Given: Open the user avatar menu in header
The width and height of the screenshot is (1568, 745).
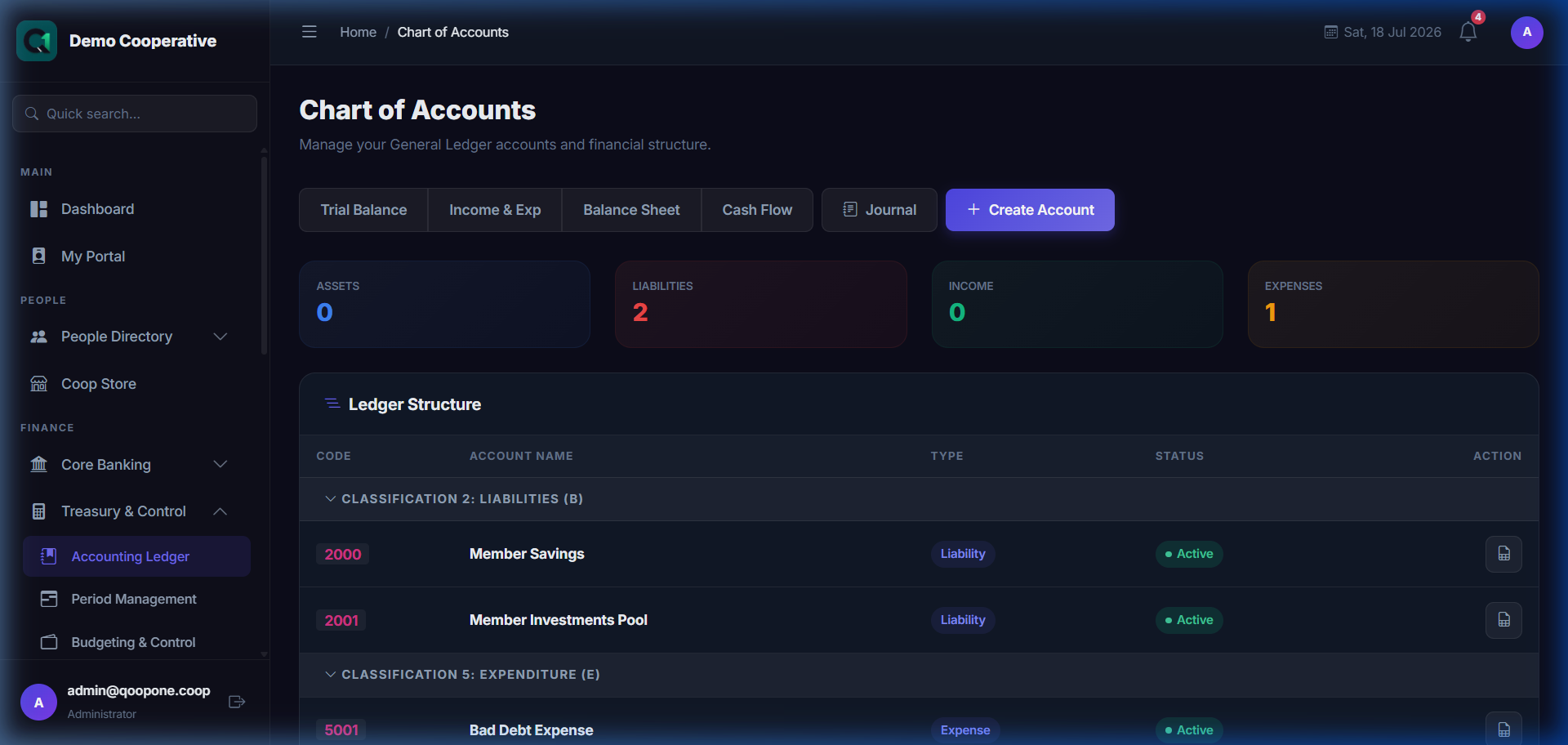Looking at the screenshot, I should [1527, 33].
